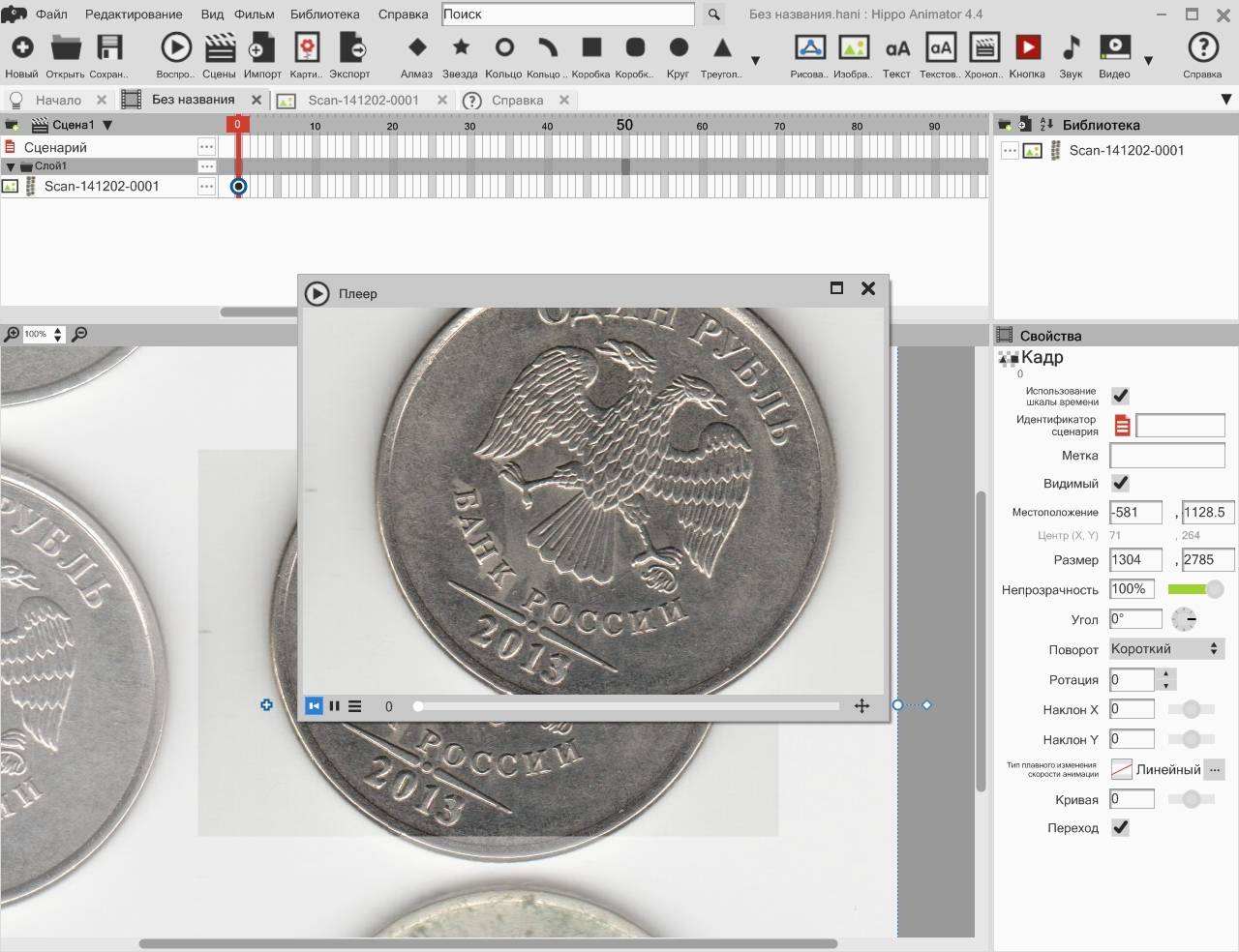Save the project with the floppy icon
Viewport: 1239px width, 952px height.
(109, 47)
